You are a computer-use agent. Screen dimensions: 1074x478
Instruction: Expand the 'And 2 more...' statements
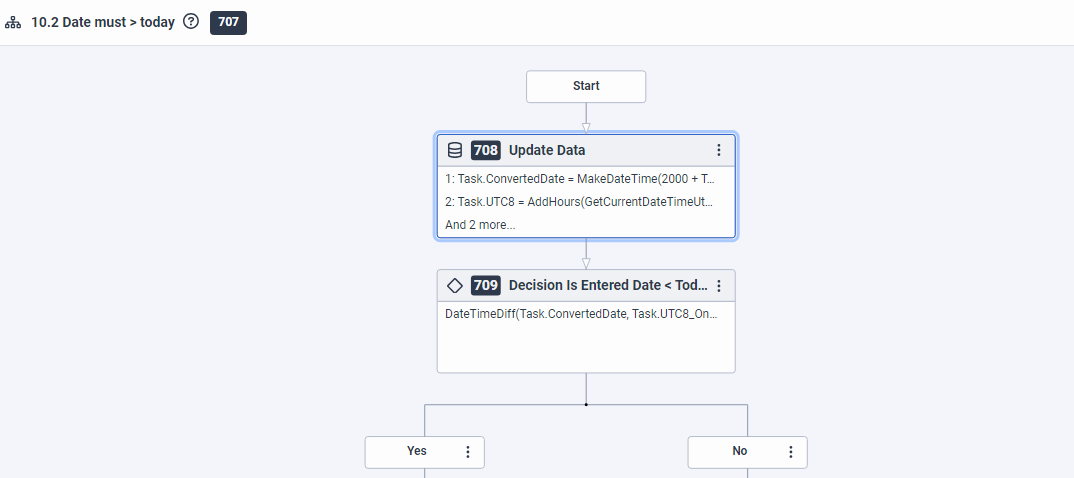coord(480,225)
